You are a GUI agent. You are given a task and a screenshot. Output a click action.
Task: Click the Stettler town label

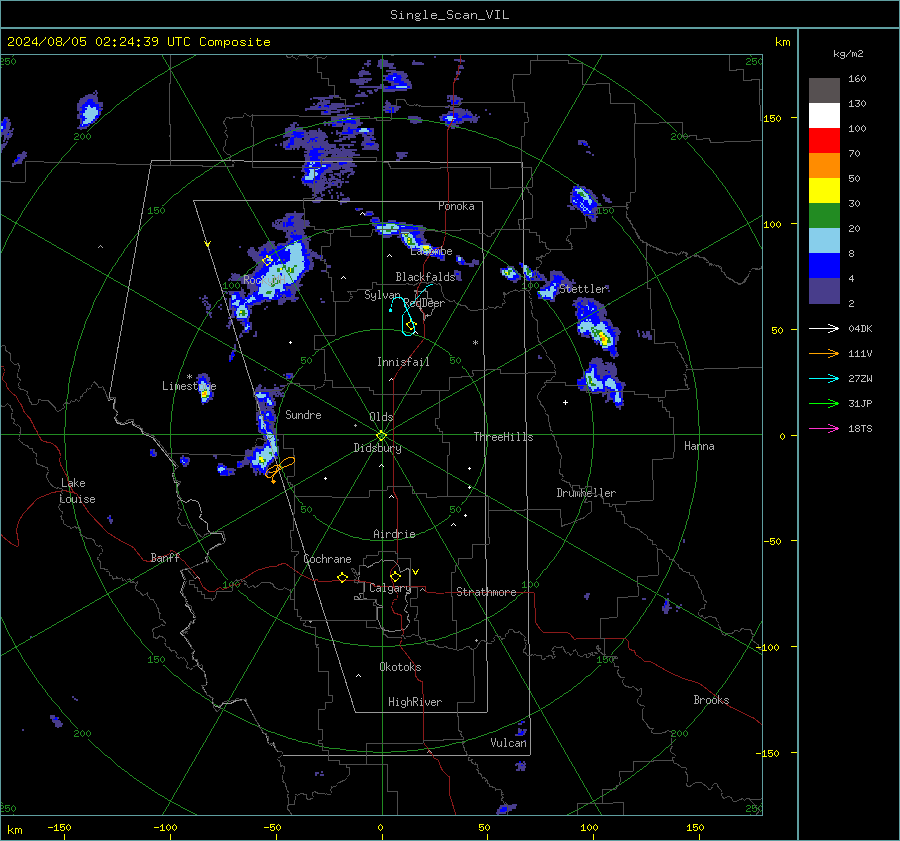583,289
